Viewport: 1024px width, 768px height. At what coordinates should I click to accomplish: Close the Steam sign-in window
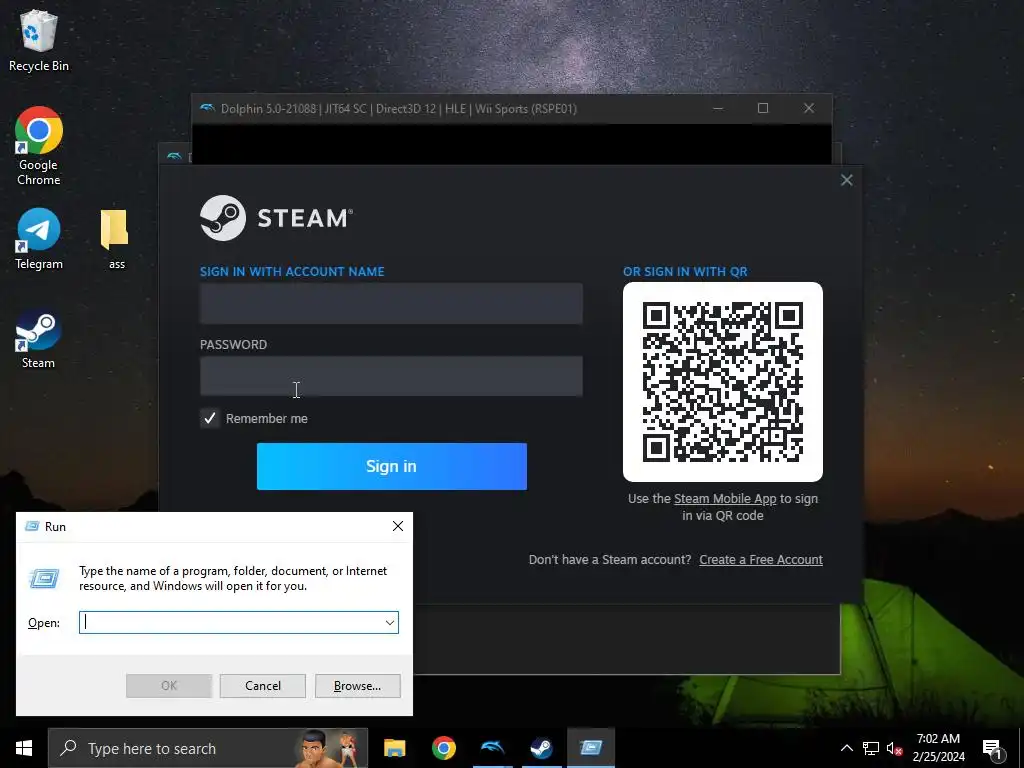846,180
